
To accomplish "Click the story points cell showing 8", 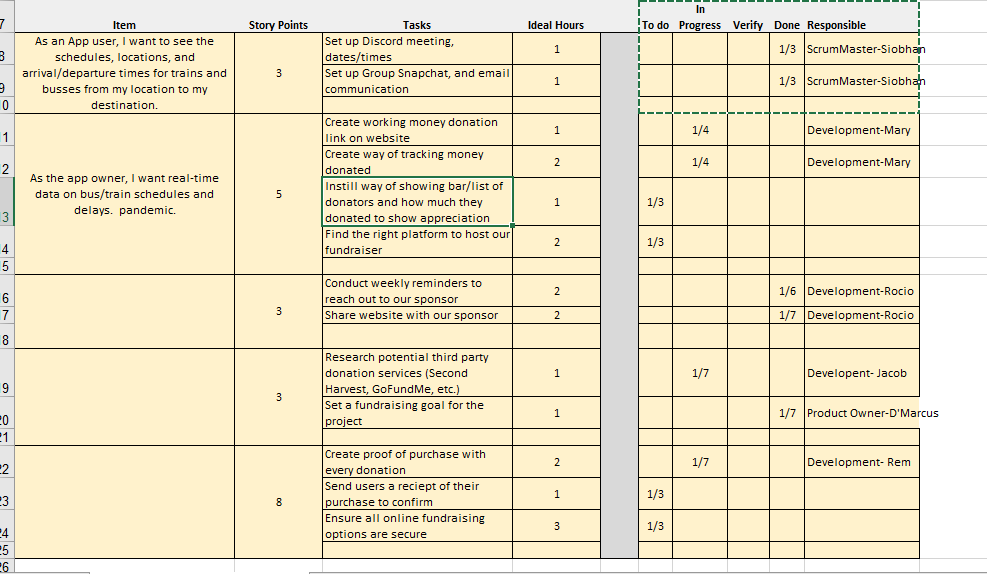I will pyautogui.click(x=278, y=502).
